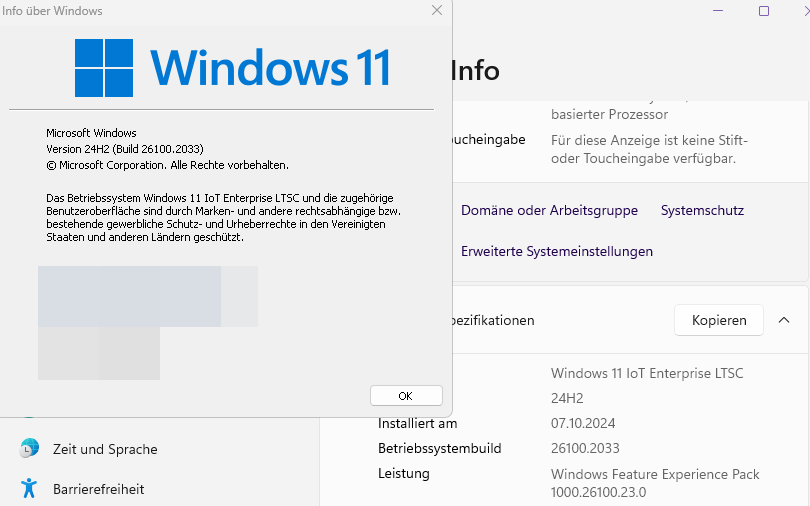
Task: Click the Betriebssystembuild value 26100.2033
Action: [x=585, y=448]
